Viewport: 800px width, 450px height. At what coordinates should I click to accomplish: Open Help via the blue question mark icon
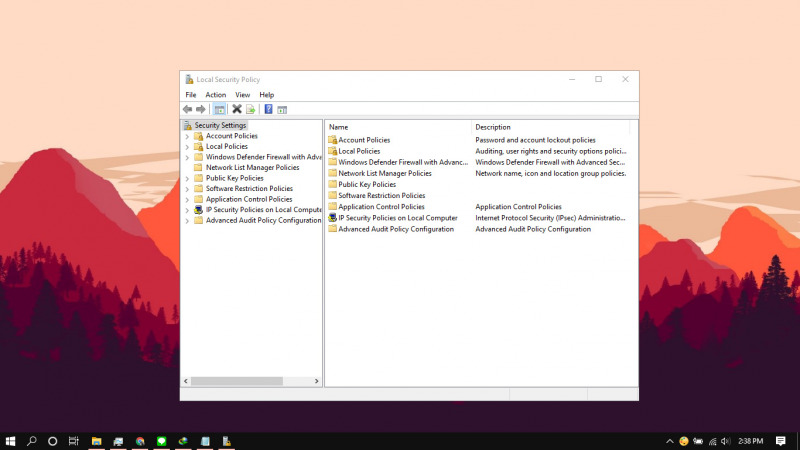pyautogui.click(x=268, y=109)
